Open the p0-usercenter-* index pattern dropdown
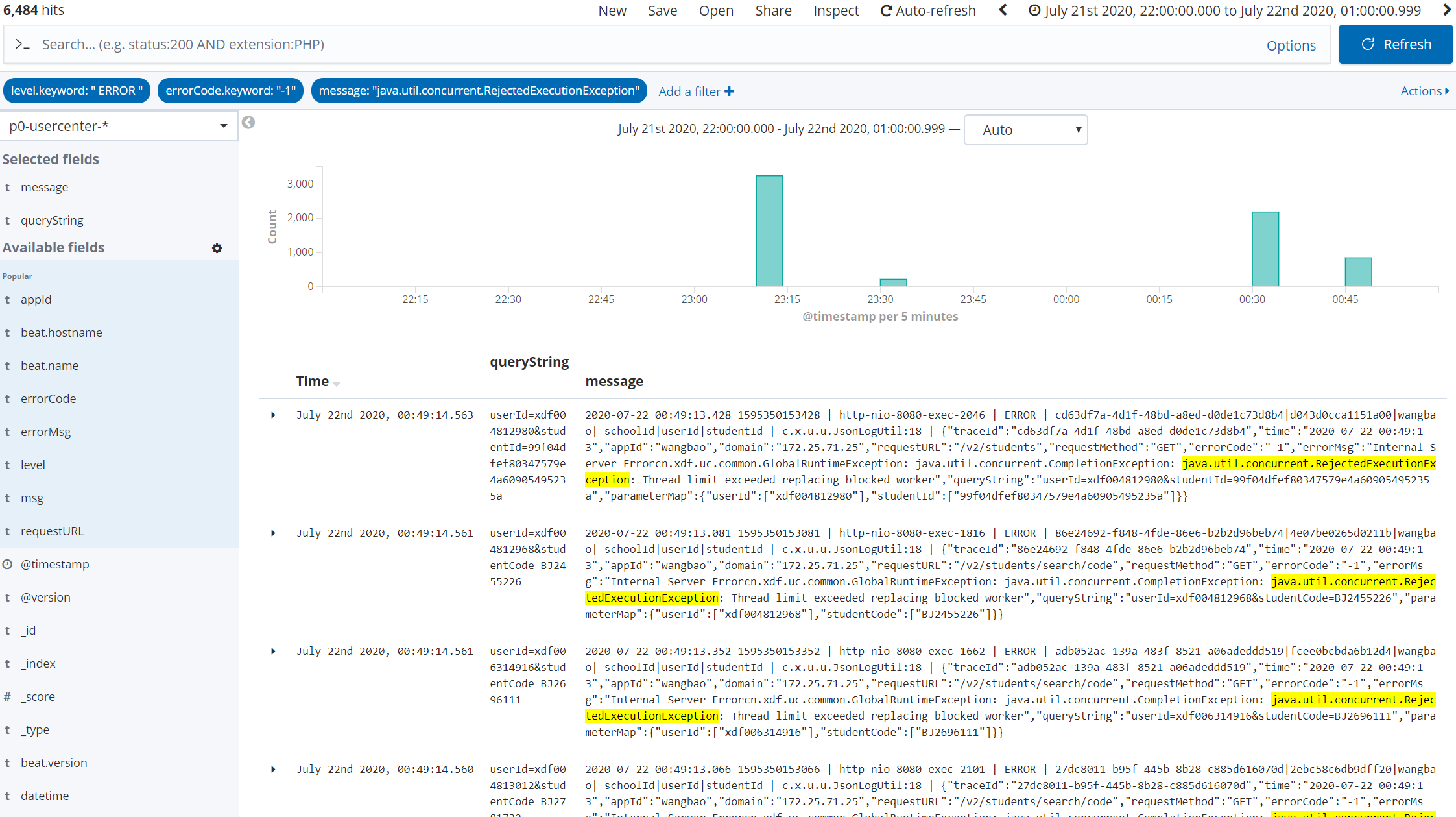 [x=119, y=126]
